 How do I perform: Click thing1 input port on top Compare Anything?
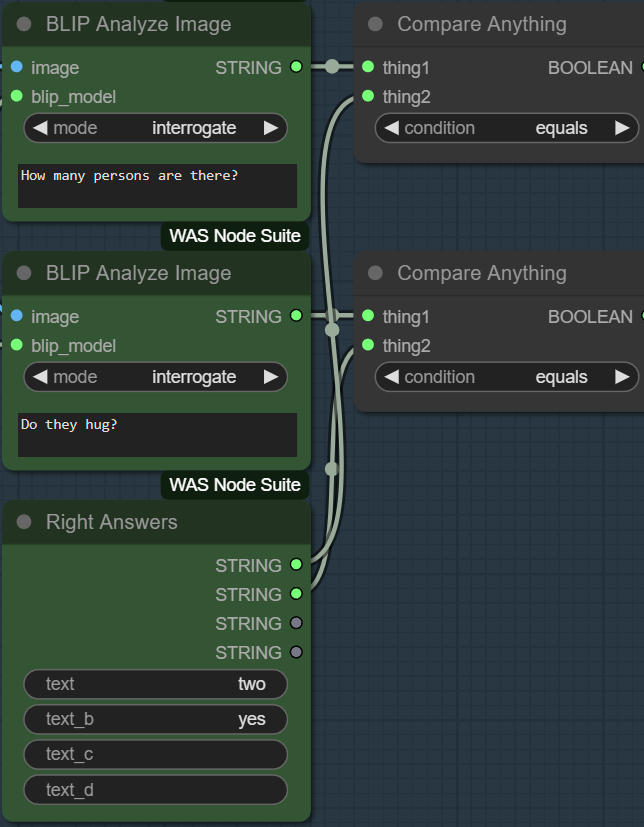tap(368, 68)
